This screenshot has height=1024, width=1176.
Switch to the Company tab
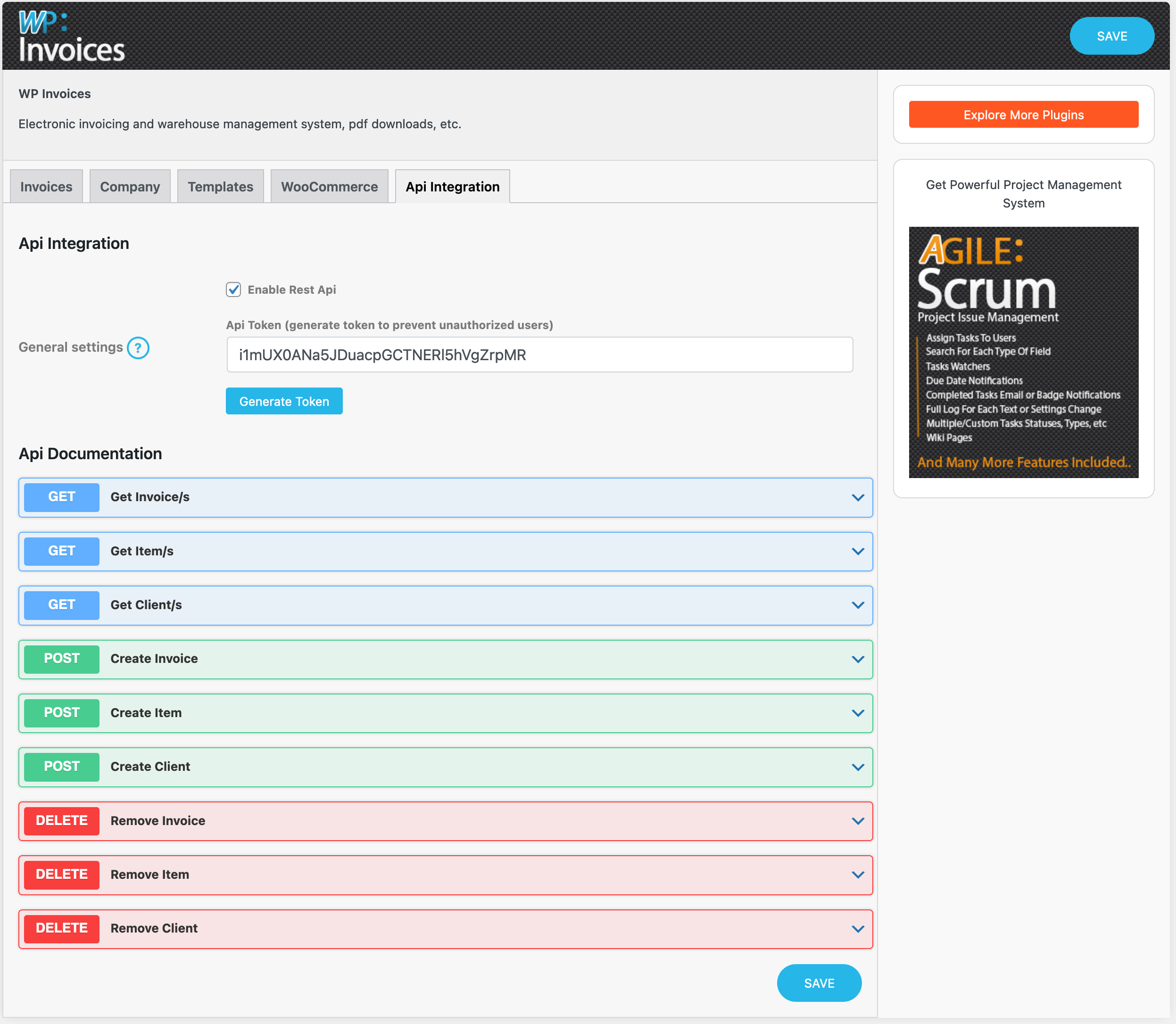(130, 186)
